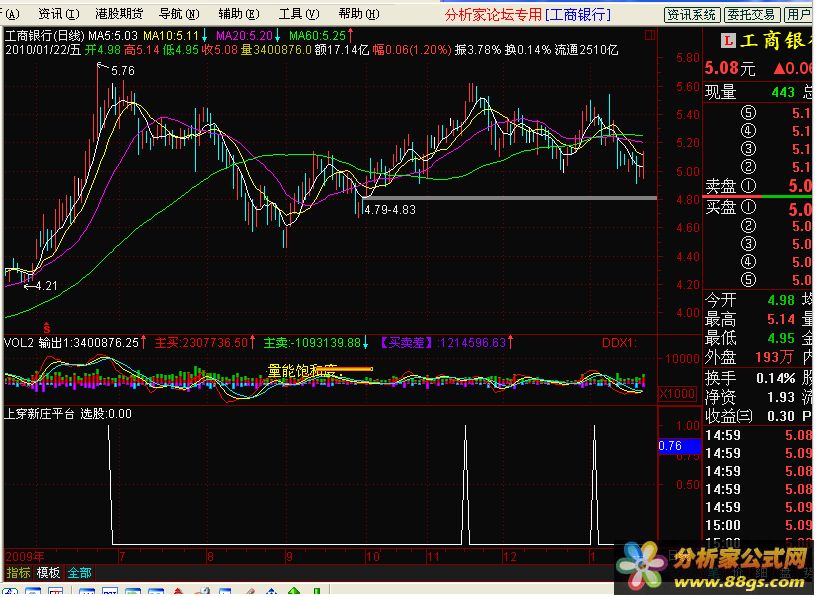Image resolution: width=816 pixels, height=597 pixels.
Task: Click the red S marker under the chart
Action: [x=47, y=328]
